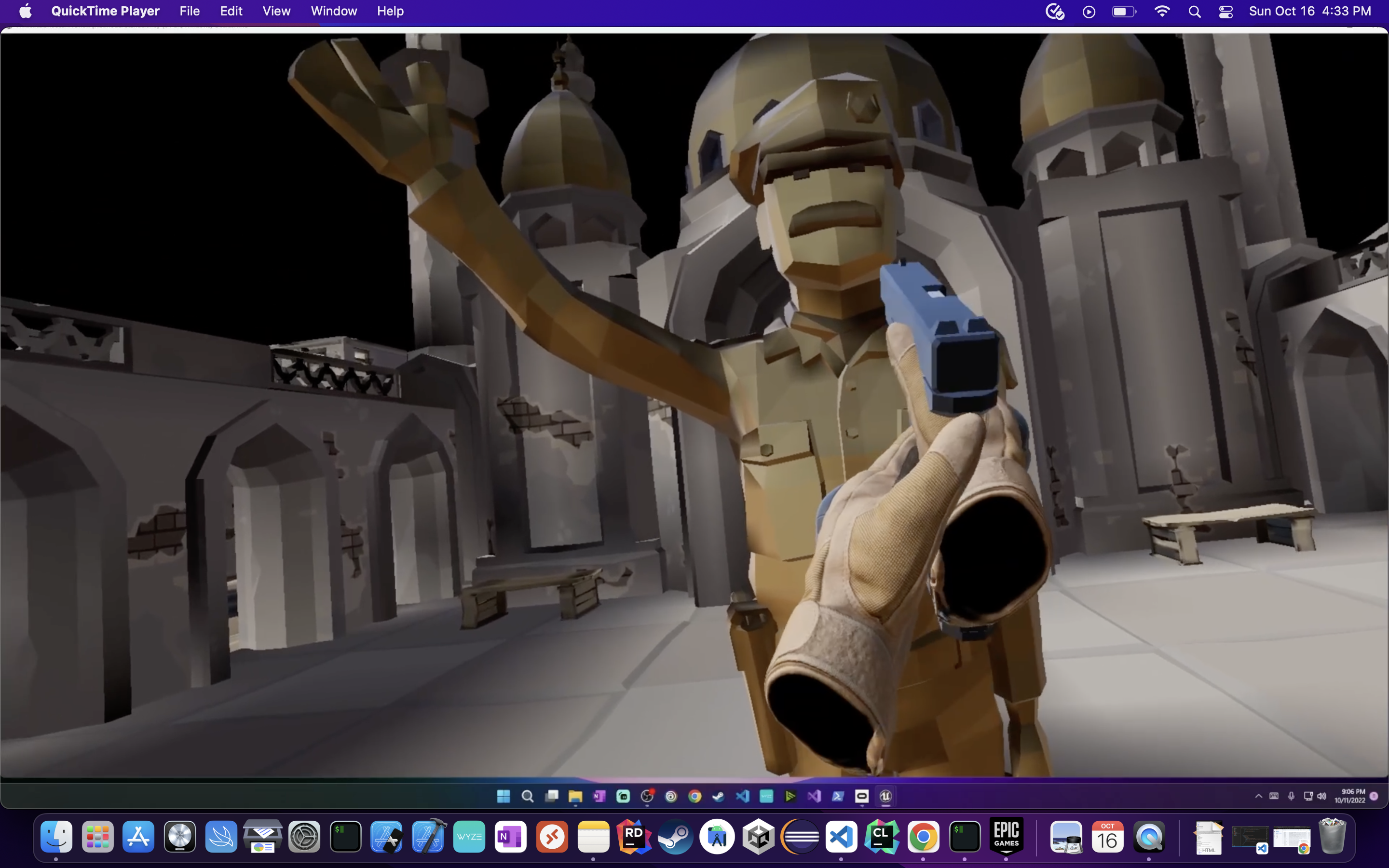1389x868 pixels.
Task: Open the File menu
Action: click(x=190, y=11)
